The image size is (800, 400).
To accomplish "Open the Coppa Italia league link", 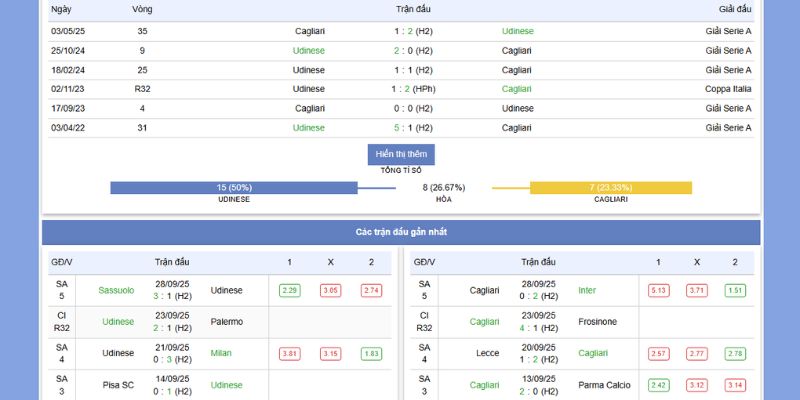I will coord(728,89).
